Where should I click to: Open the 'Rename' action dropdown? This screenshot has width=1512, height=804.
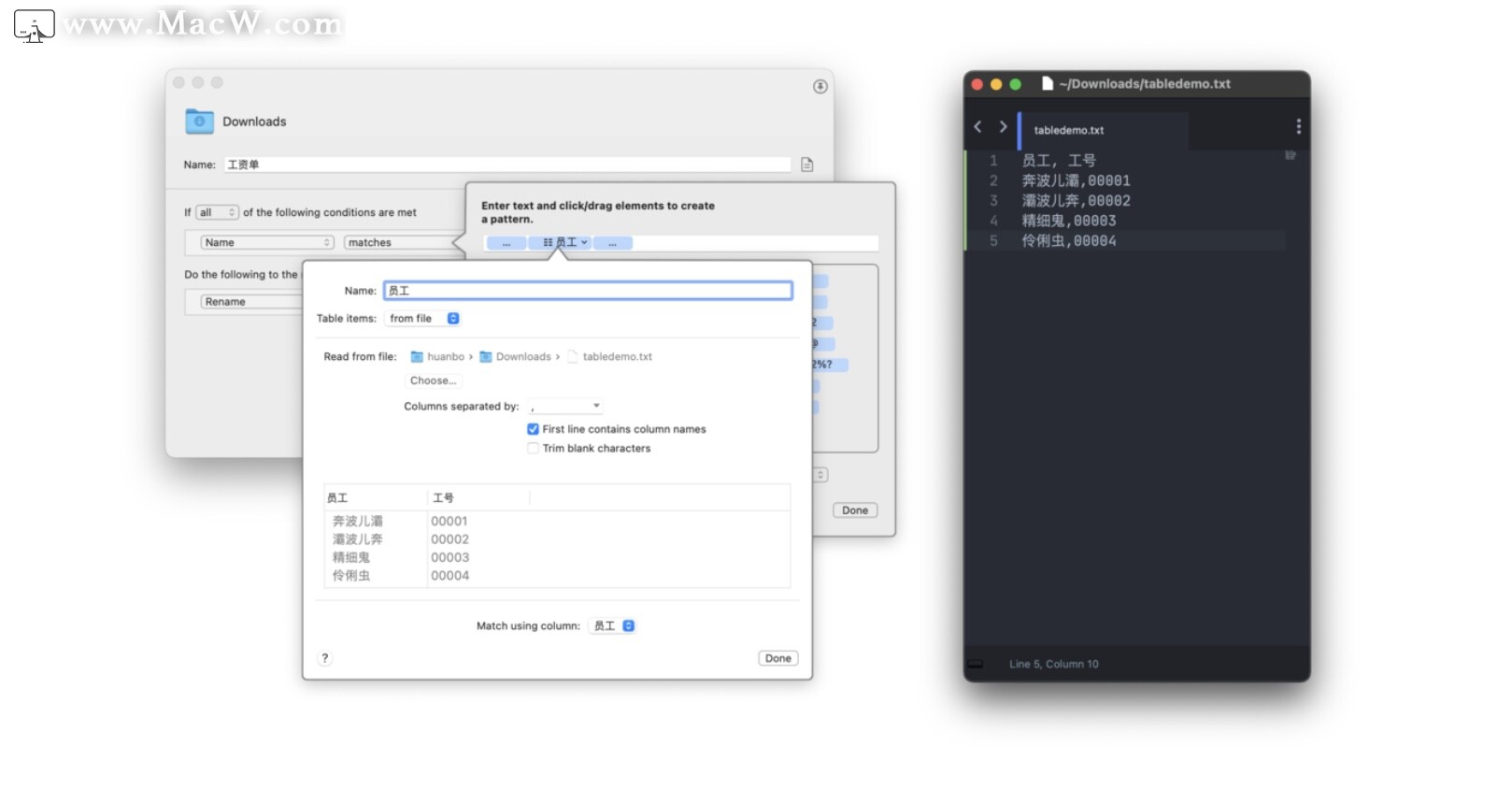click(x=251, y=302)
